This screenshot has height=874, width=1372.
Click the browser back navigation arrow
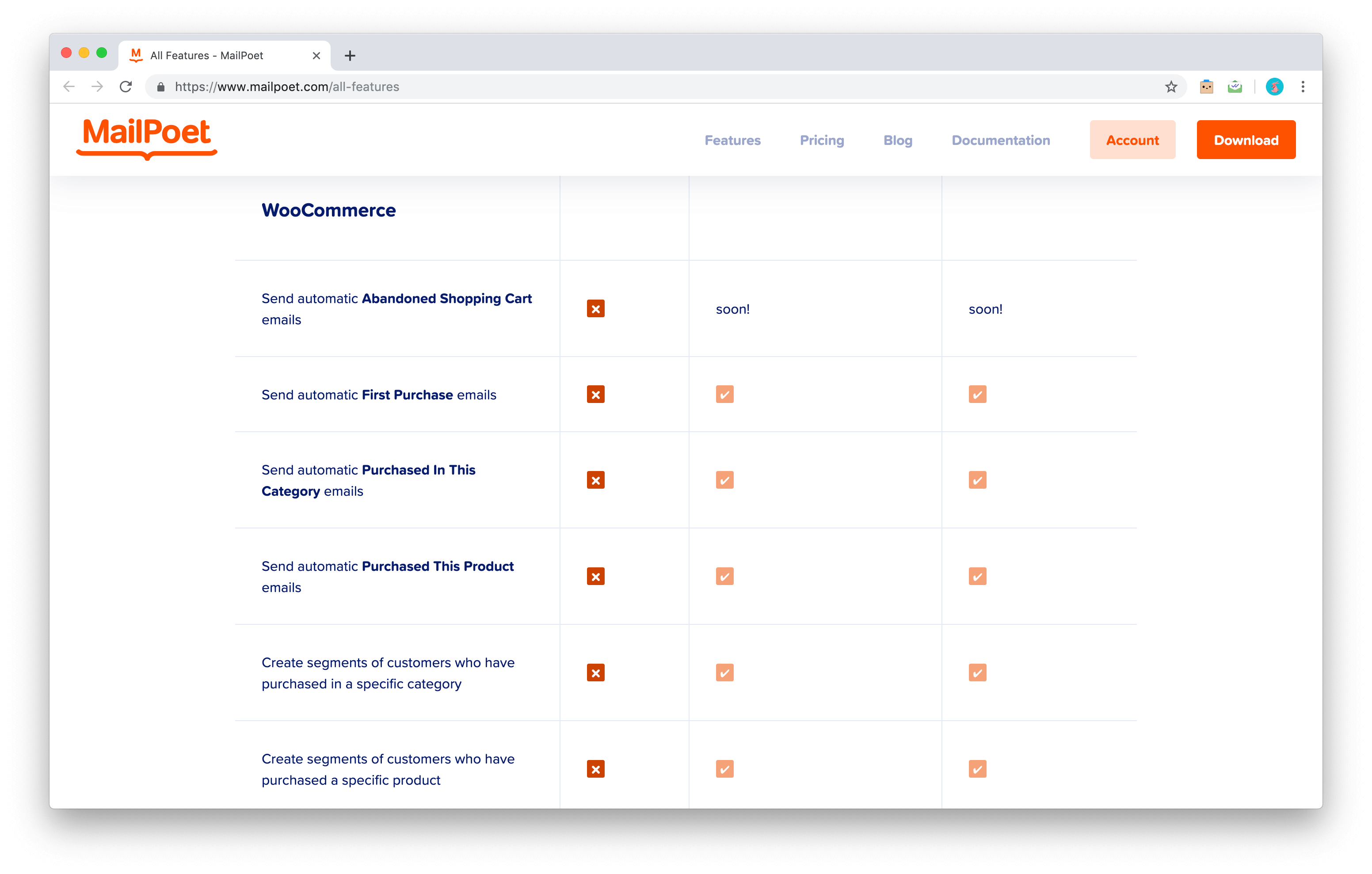pyautogui.click(x=67, y=86)
